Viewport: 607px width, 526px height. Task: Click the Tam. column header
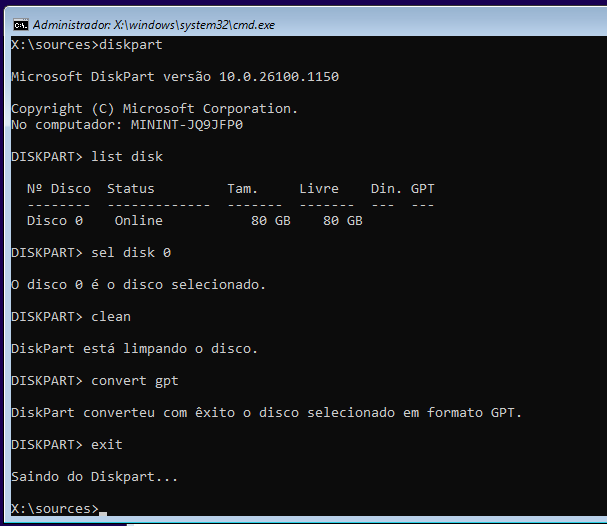[242, 189]
